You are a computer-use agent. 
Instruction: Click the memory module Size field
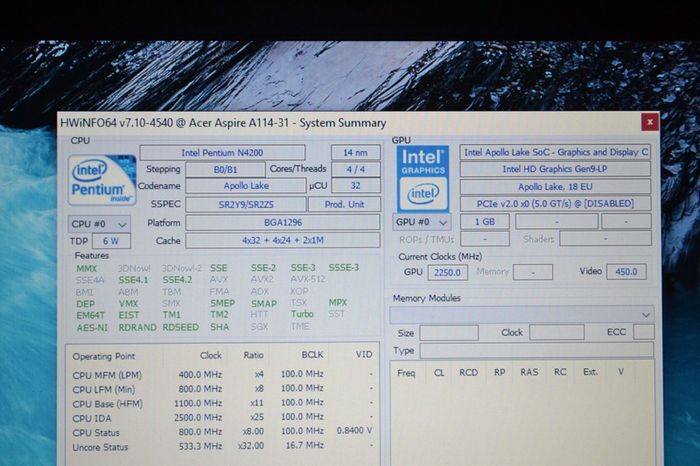tap(449, 333)
